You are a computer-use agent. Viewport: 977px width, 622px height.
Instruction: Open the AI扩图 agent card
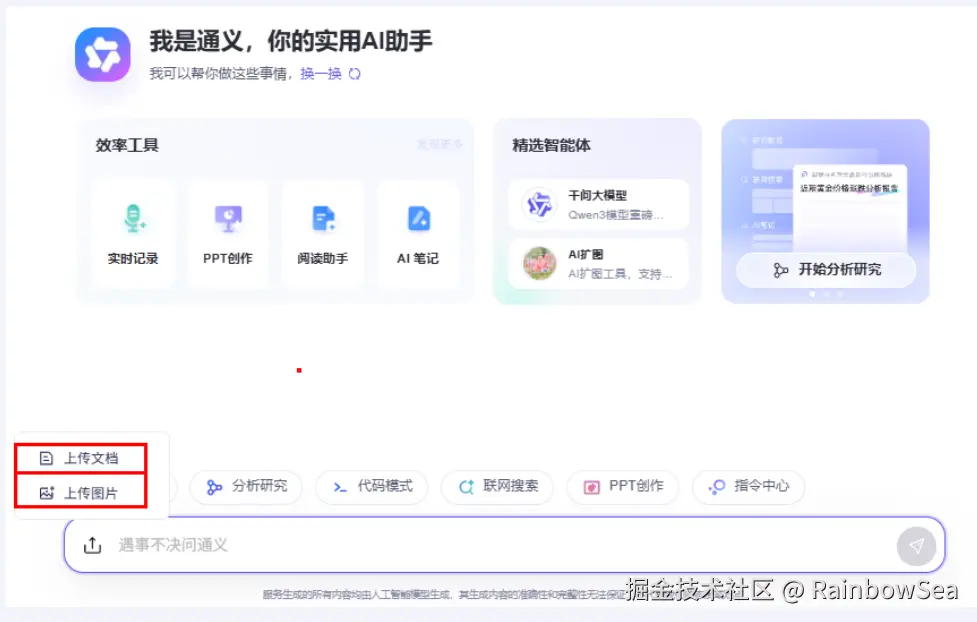click(599, 264)
